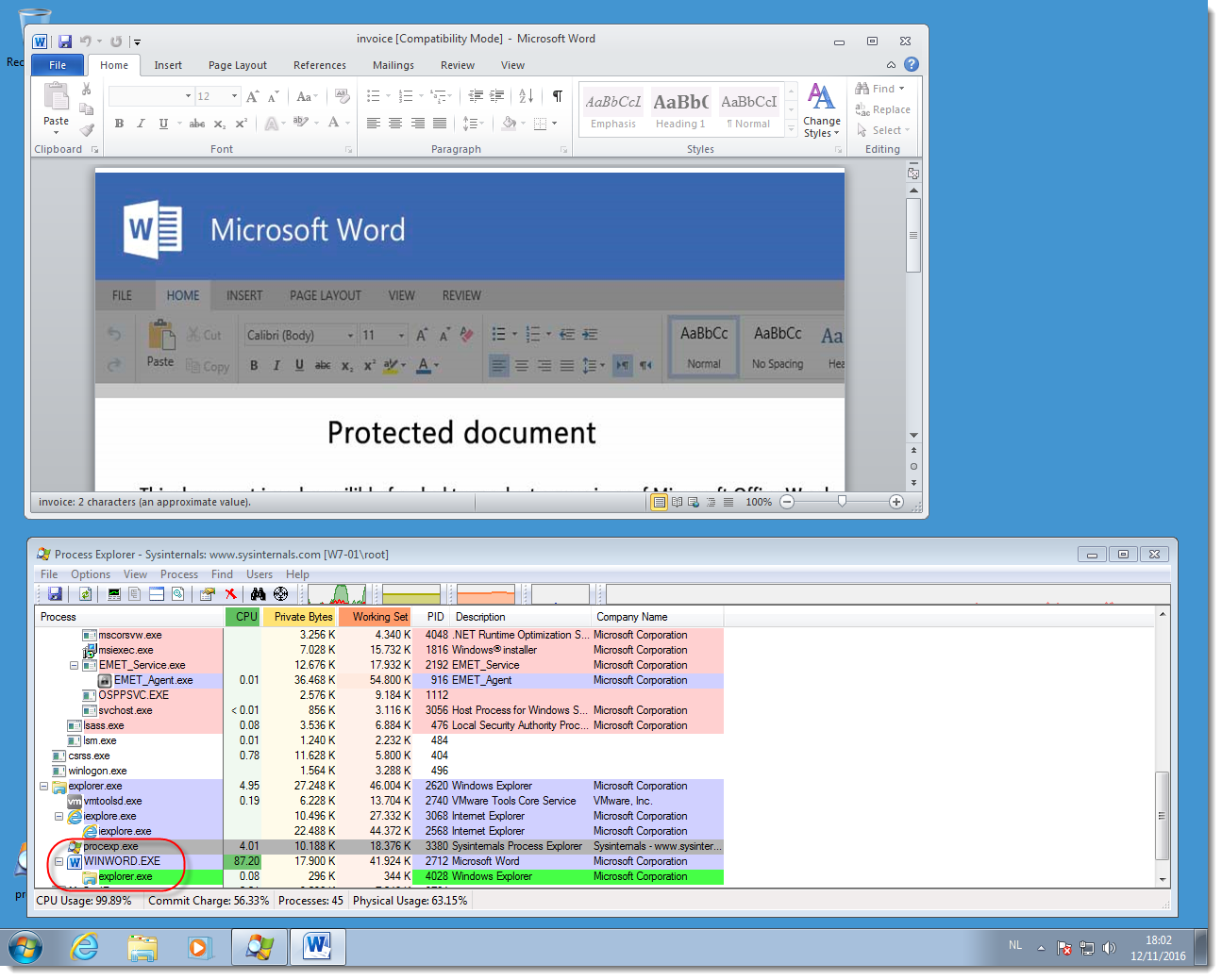
Task: Apply the Heading 1 style
Action: click(680, 110)
